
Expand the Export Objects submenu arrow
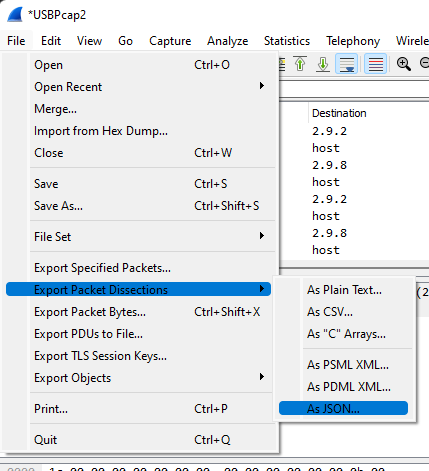click(262, 377)
